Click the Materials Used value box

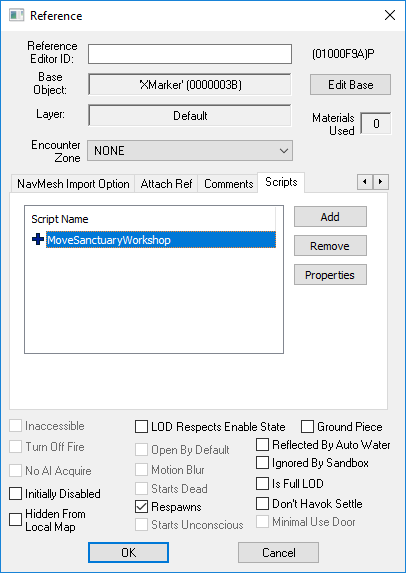[x=376, y=124]
